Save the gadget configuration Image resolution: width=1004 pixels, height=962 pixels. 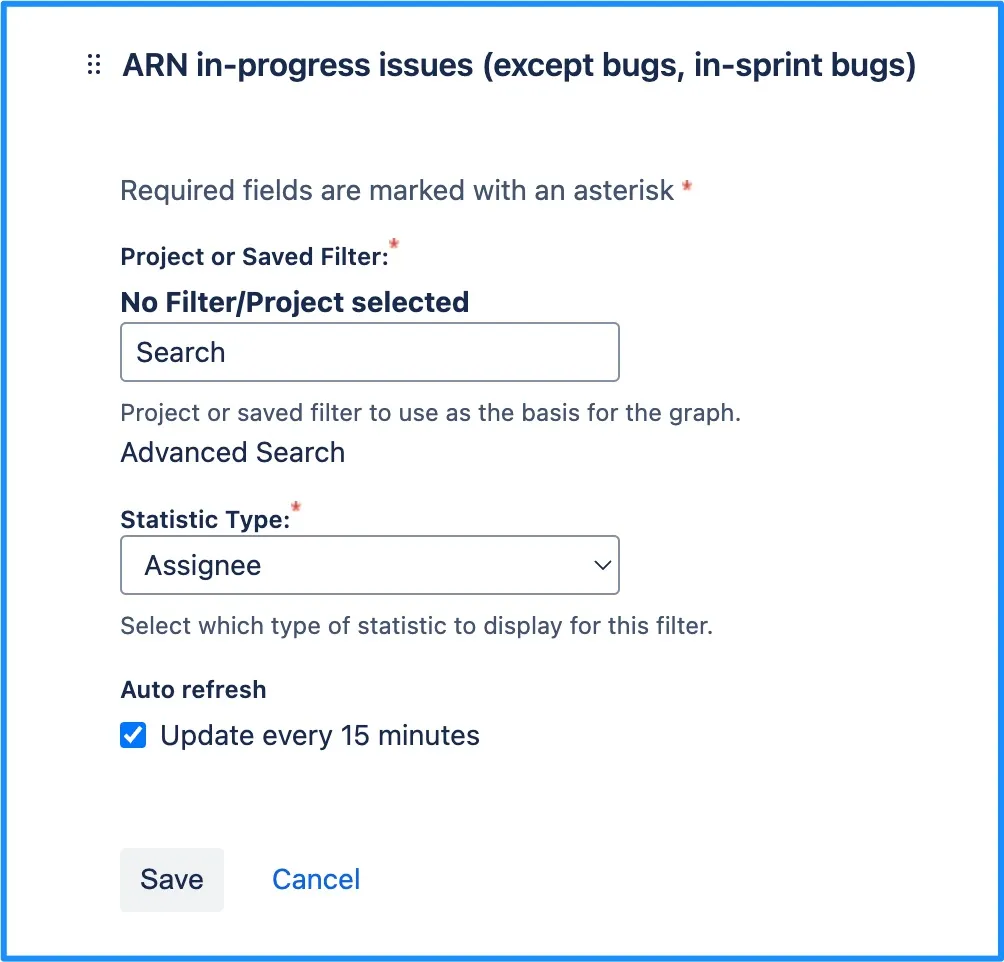click(172, 879)
